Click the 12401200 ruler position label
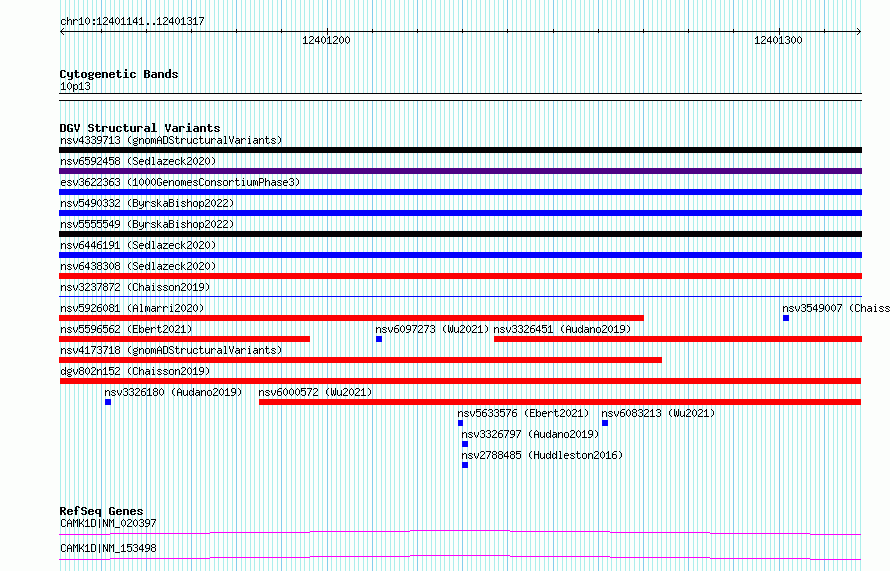 [326, 40]
